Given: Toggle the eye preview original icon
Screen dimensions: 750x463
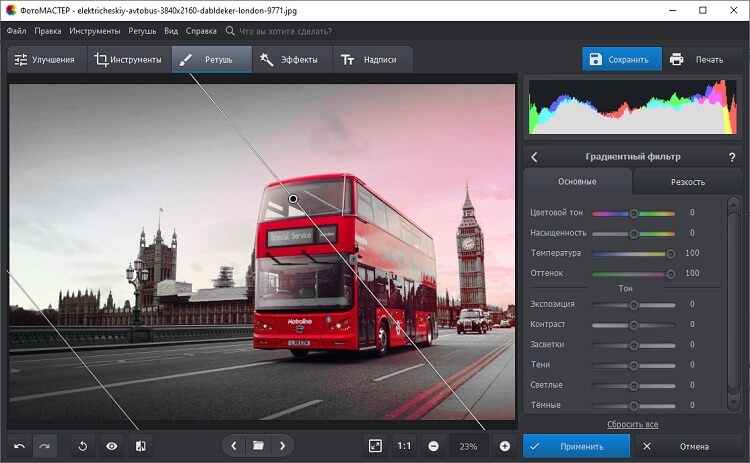Looking at the screenshot, I should click(112, 446).
